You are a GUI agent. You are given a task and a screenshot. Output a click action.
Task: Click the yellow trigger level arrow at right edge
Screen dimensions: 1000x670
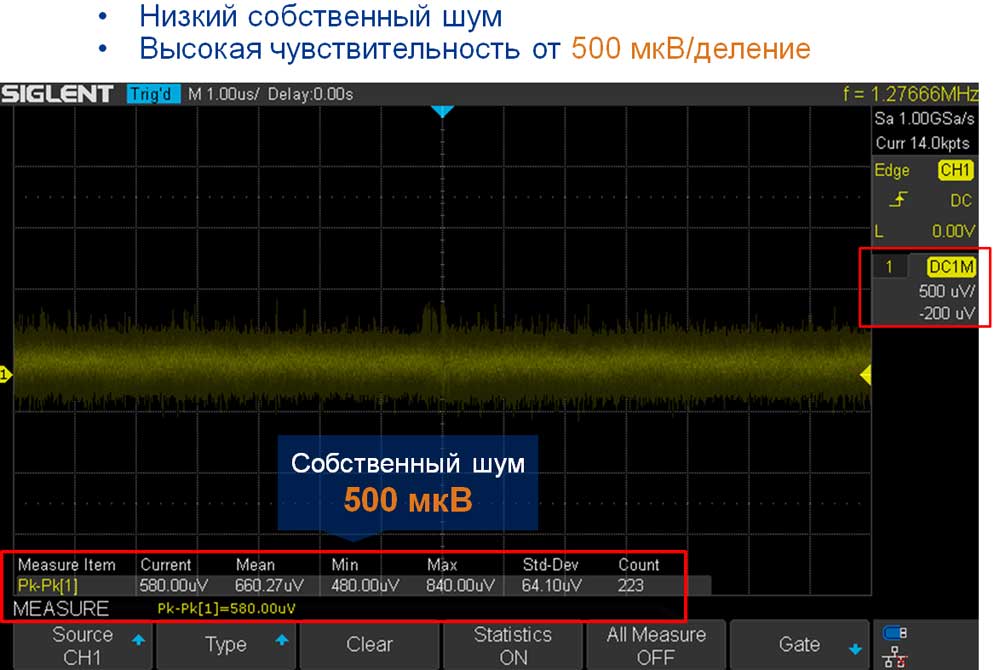[865, 374]
